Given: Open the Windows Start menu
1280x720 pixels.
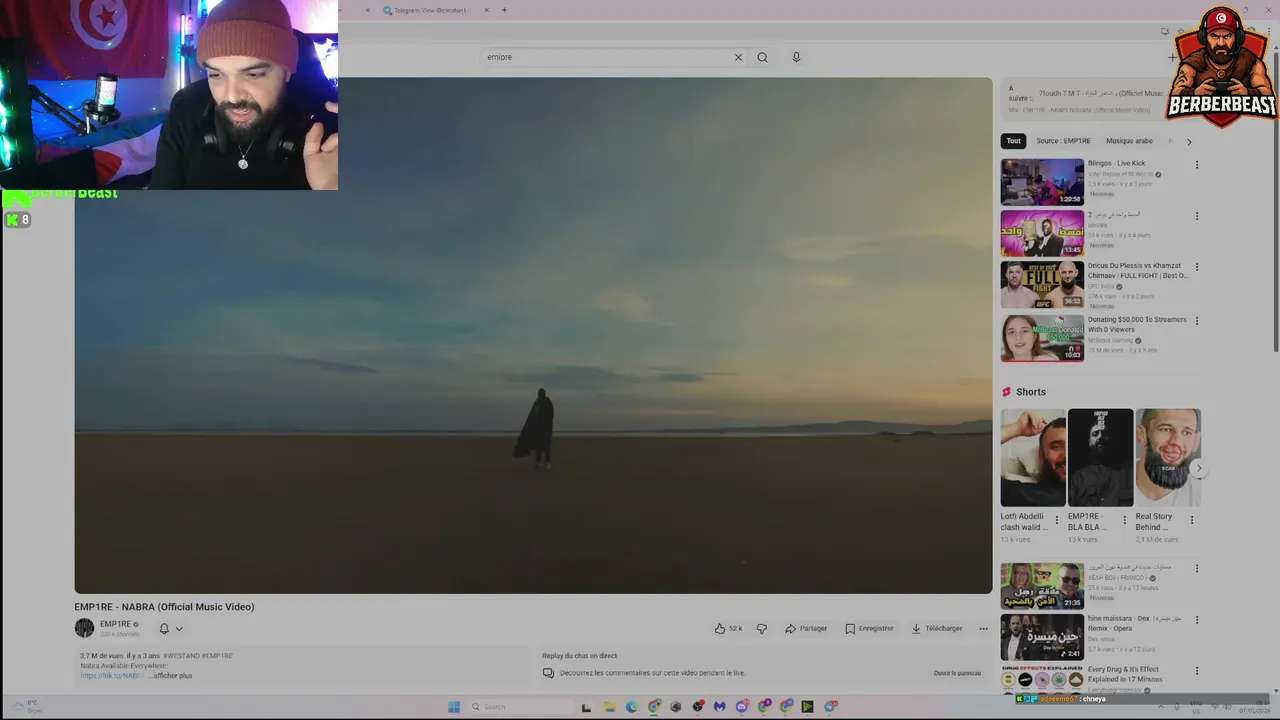Looking at the screenshot, I should click(x=453, y=707).
